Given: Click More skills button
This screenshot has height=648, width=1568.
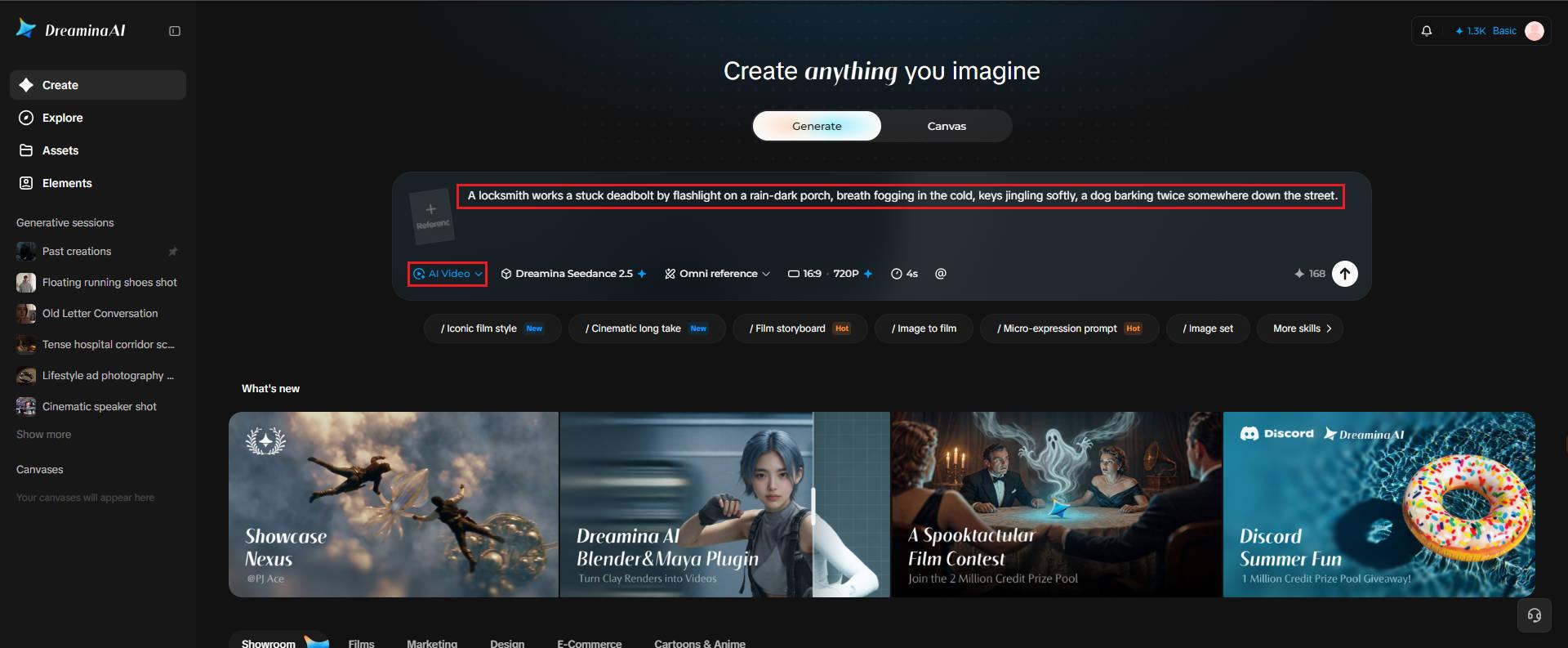Looking at the screenshot, I should coord(1300,328).
